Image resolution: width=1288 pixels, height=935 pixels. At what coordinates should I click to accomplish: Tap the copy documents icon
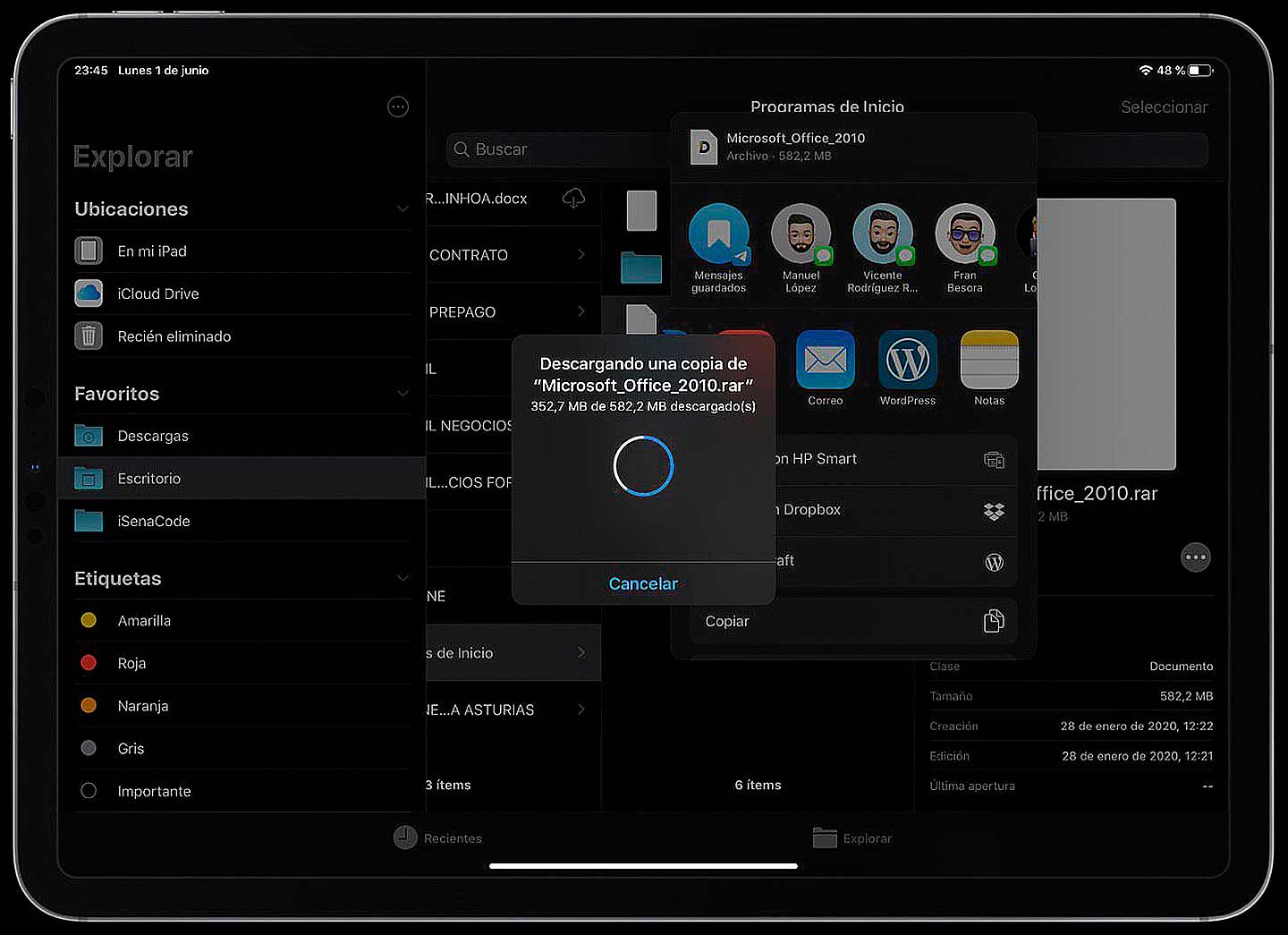994,621
